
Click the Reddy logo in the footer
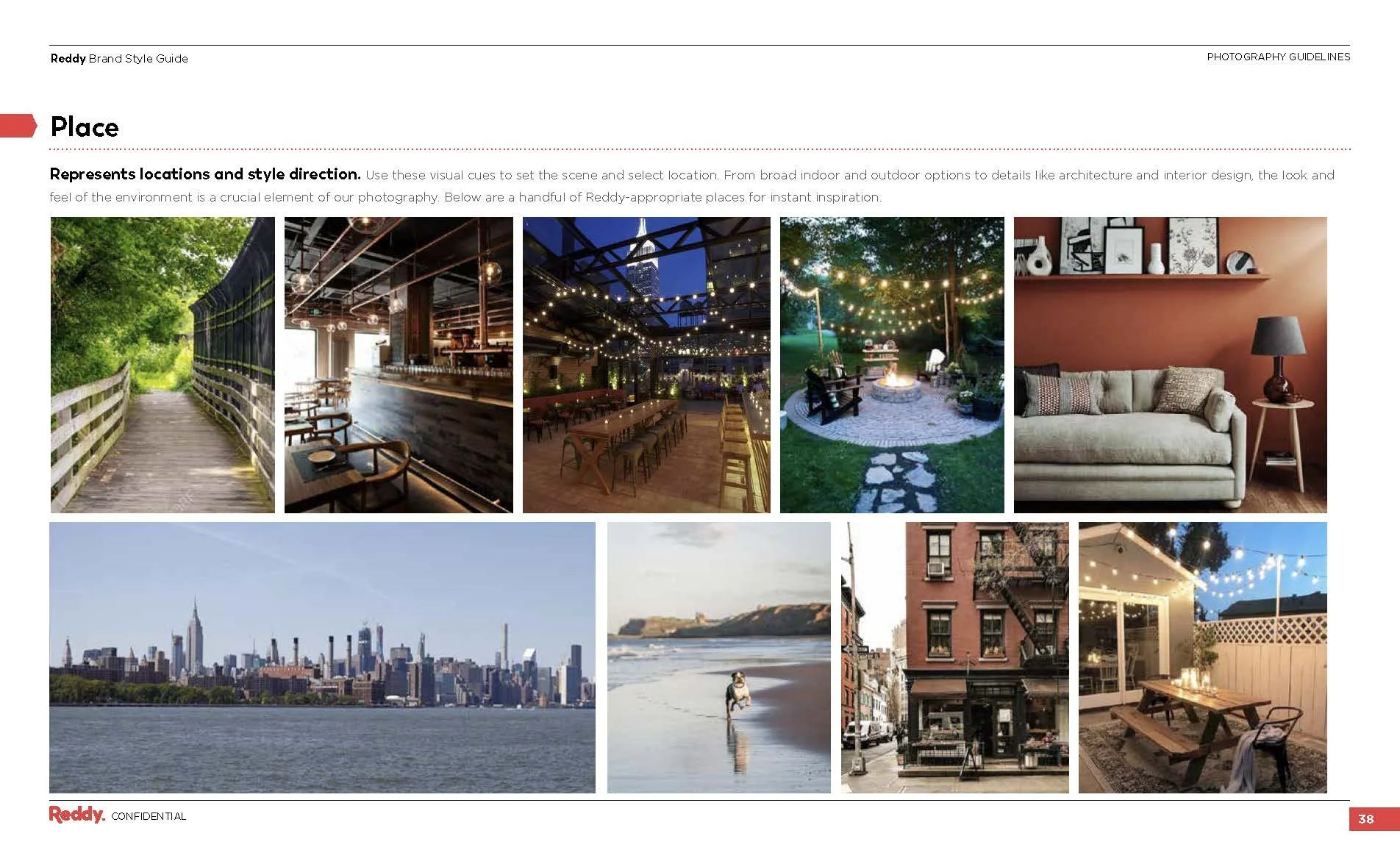[x=77, y=815]
